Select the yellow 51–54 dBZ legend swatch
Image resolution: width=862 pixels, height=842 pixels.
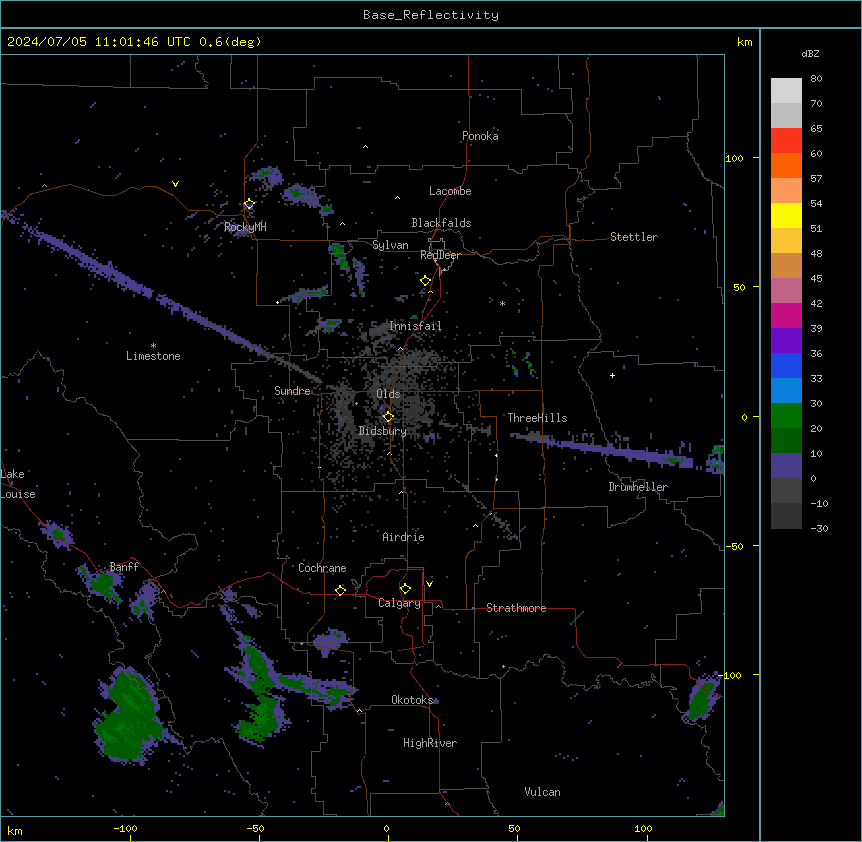(786, 215)
